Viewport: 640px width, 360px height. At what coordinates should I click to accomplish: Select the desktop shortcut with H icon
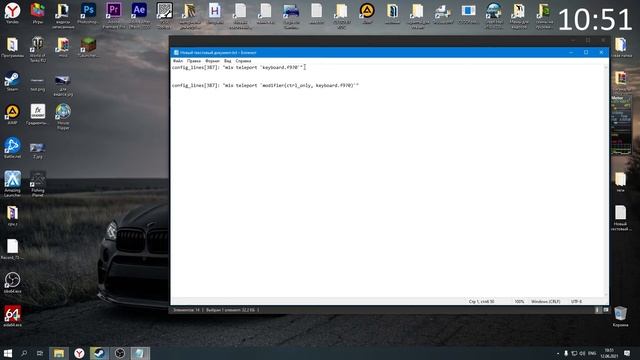coord(215,13)
